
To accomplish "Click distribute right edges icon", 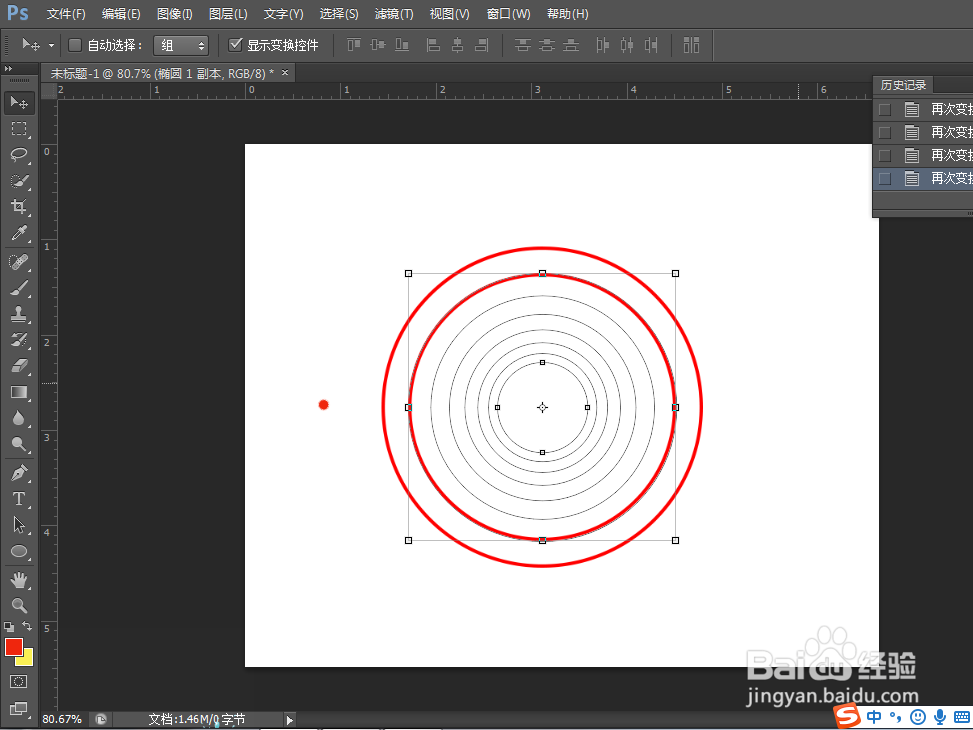I will tap(651, 45).
